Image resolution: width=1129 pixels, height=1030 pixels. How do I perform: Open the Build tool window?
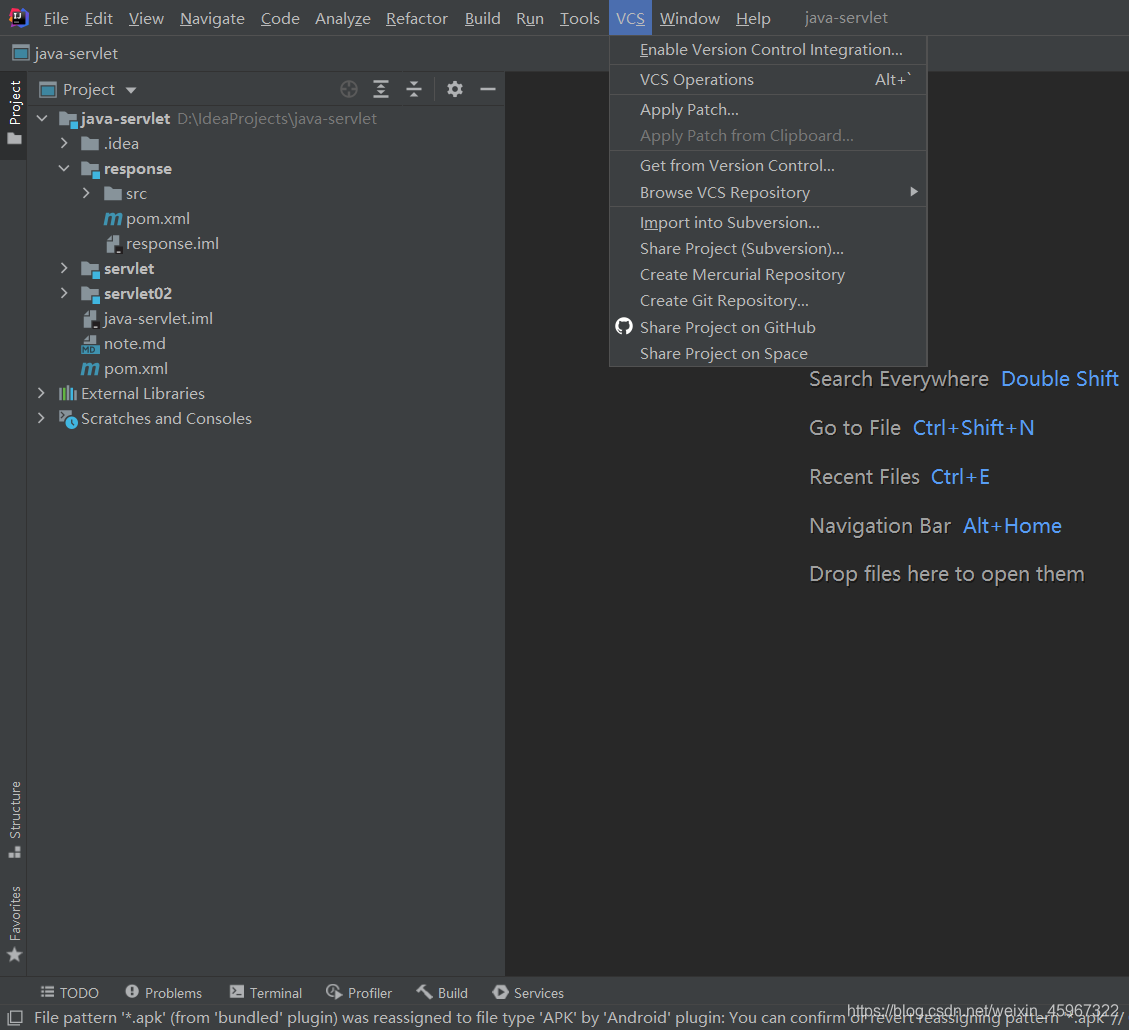[442, 993]
